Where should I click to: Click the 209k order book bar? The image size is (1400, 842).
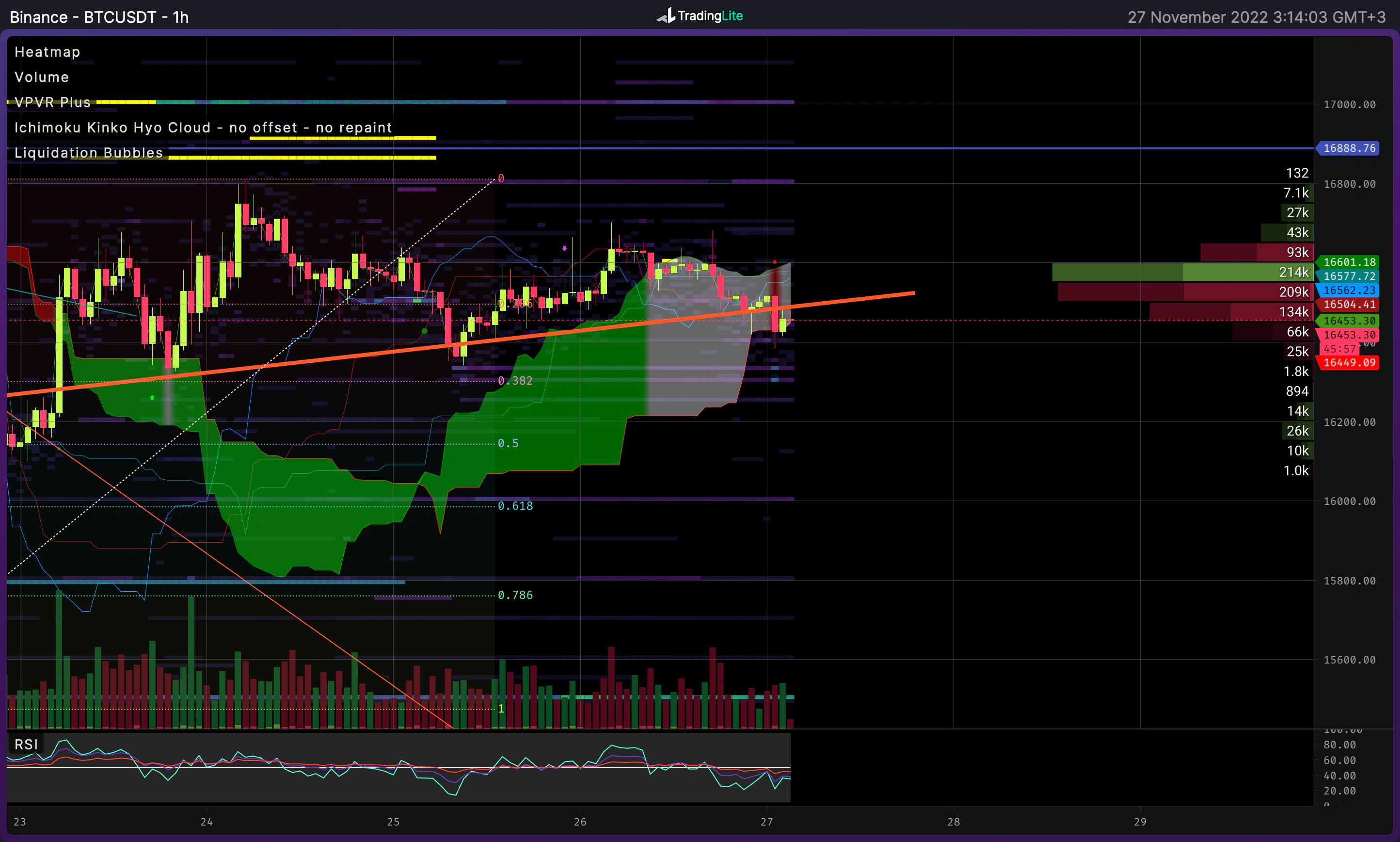coord(1185,292)
